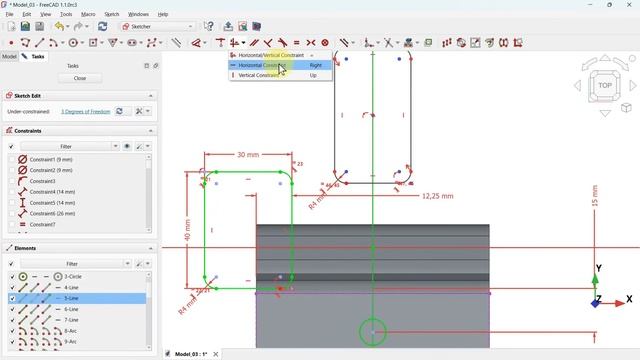Select the Create line tool
Screen dimensions: 640x360
coord(40,43)
